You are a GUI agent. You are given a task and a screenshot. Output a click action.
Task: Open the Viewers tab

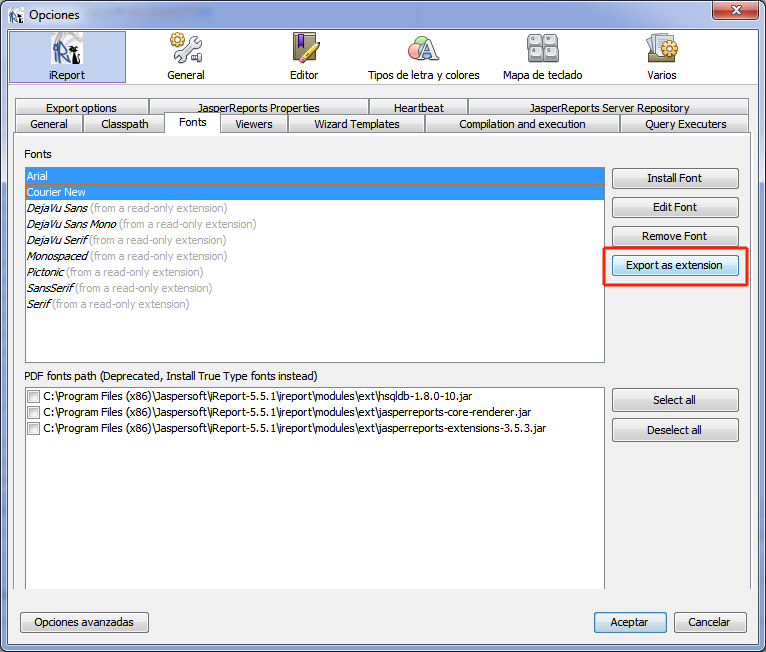254,124
